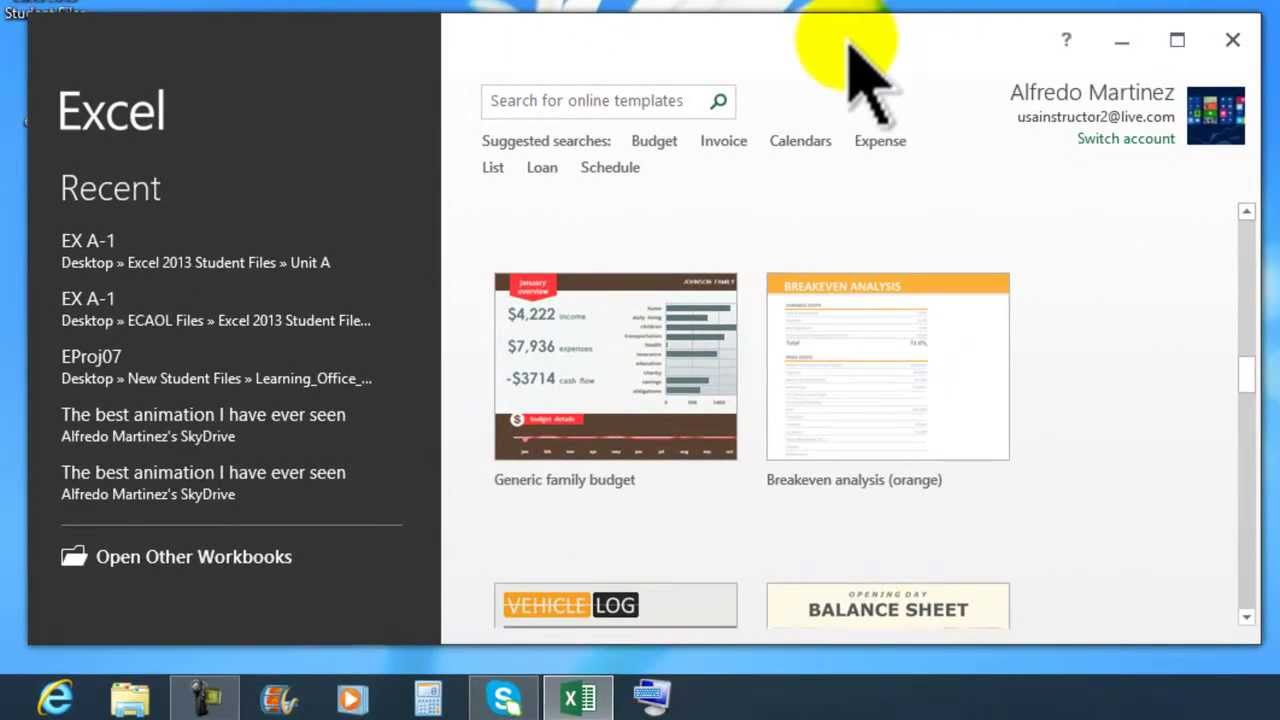
Task: Open the computer keyboard icon in taskbar
Action: pyautogui.click(x=652, y=698)
